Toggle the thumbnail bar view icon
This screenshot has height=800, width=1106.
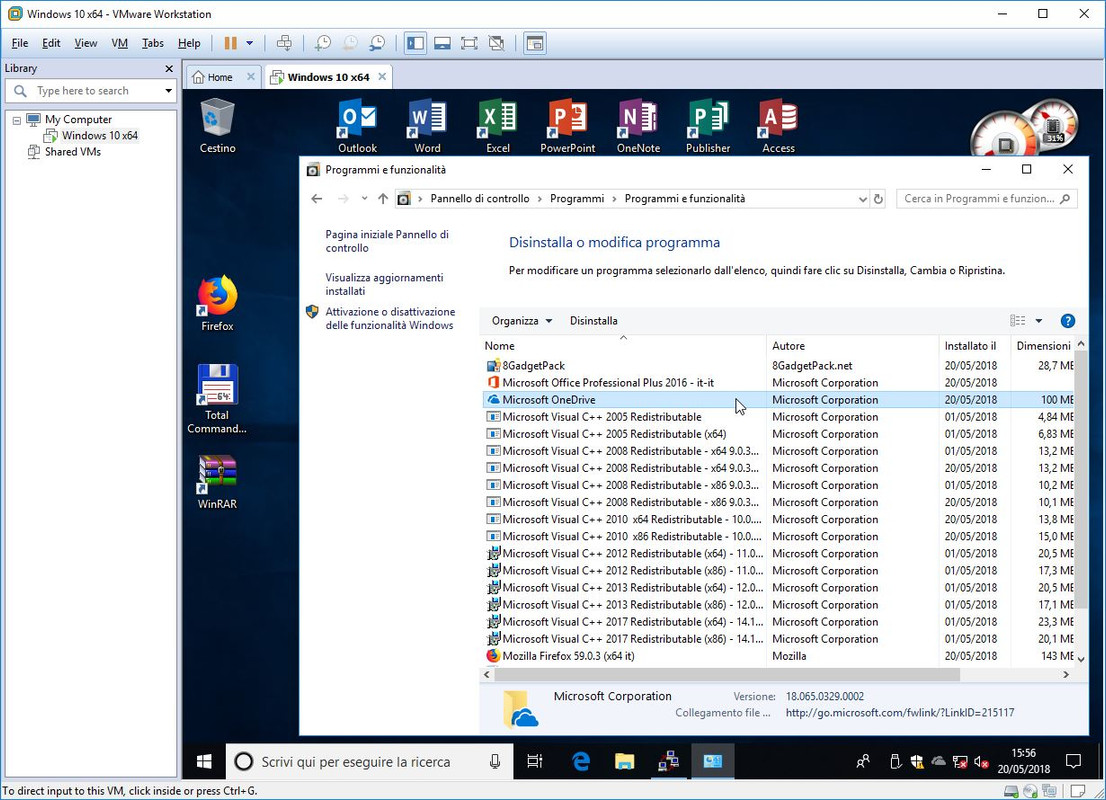coord(442,43)
